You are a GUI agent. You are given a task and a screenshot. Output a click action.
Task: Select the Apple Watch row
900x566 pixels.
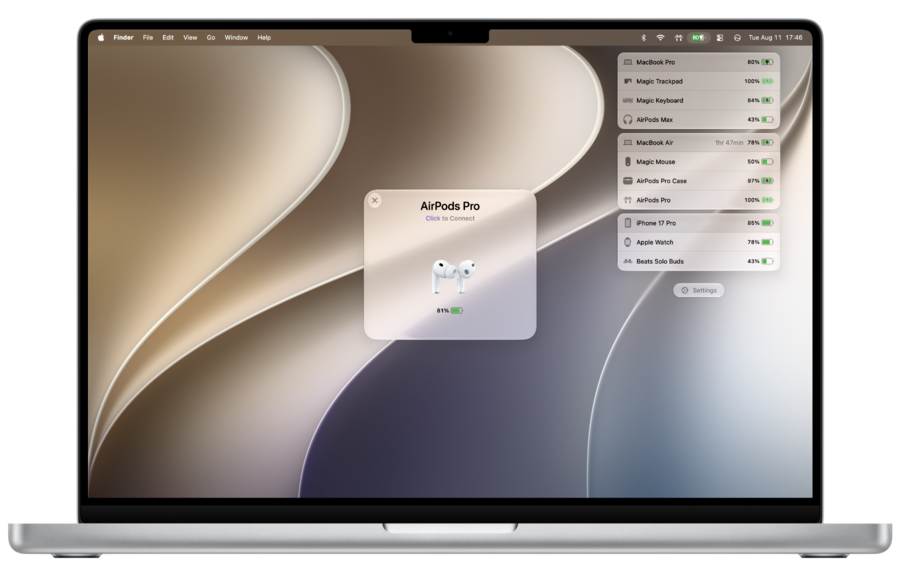pos(699,242)
